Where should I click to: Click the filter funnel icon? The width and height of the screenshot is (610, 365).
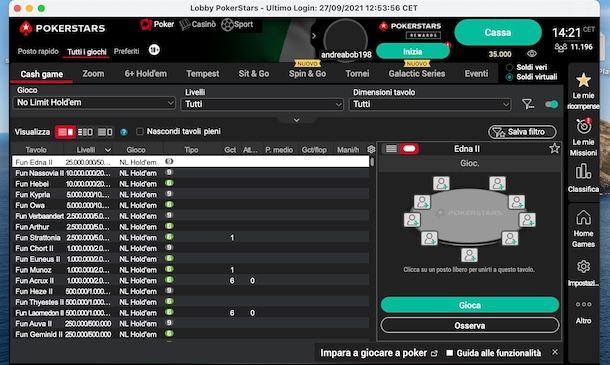click(x=528, y=104)
